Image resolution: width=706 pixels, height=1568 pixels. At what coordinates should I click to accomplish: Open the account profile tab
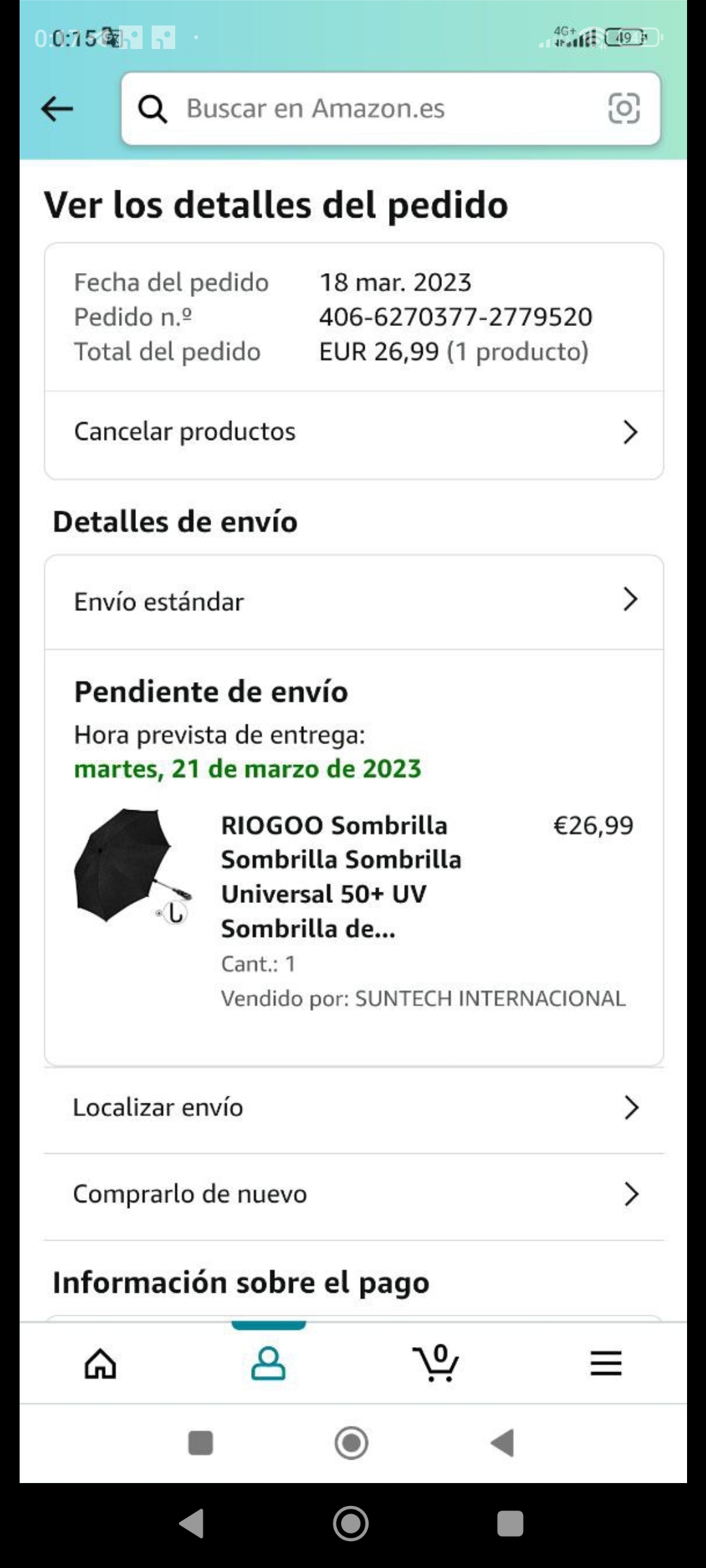click(268, 1364)
